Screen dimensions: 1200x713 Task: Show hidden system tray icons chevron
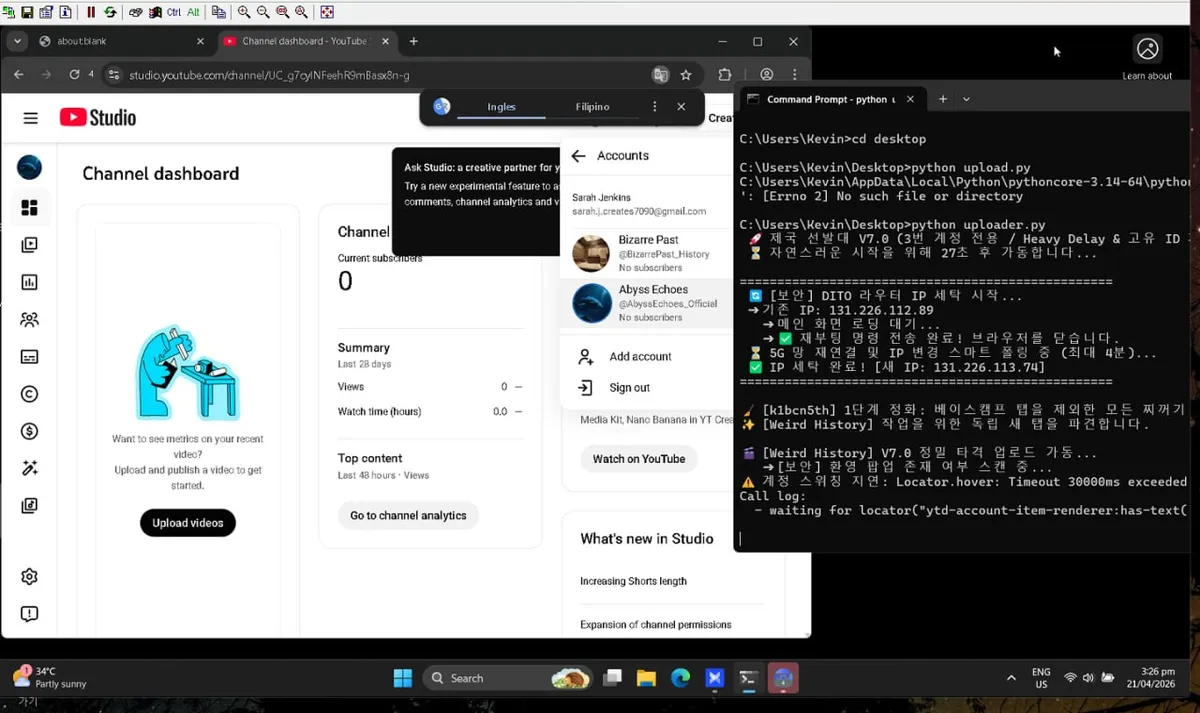1011,678
